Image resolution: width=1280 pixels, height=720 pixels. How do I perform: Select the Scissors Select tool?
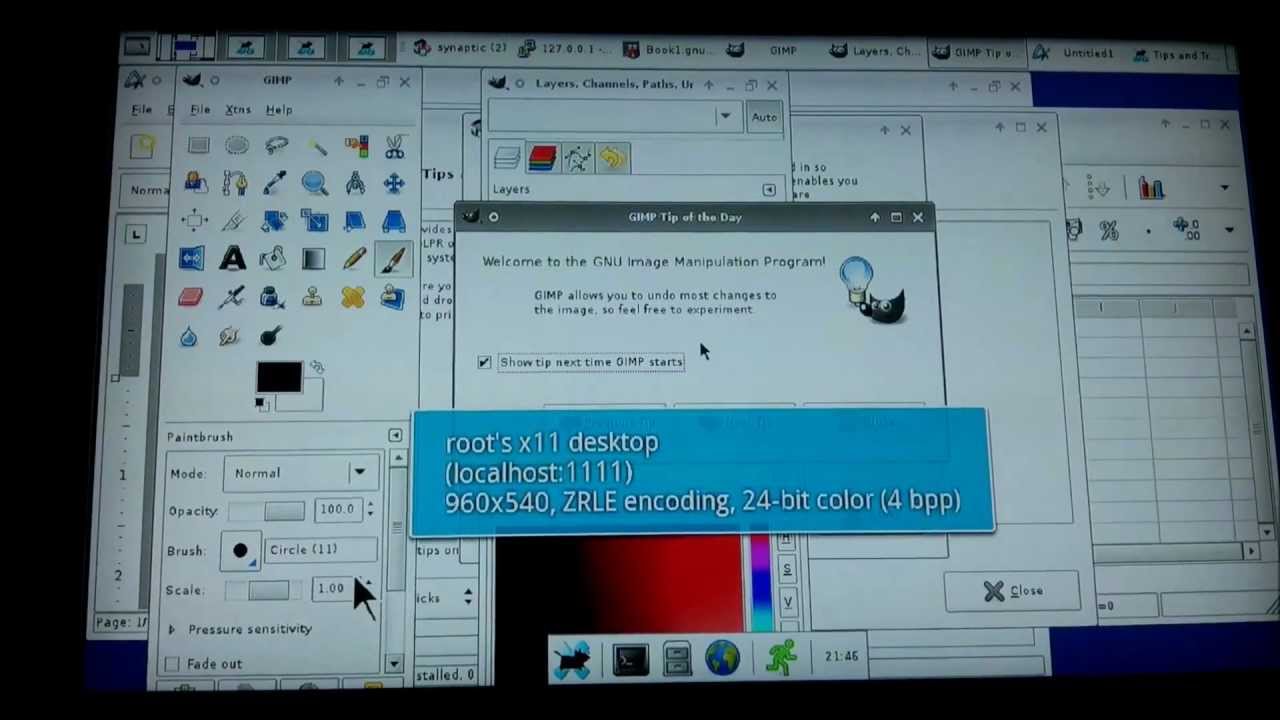coord(395,147)
